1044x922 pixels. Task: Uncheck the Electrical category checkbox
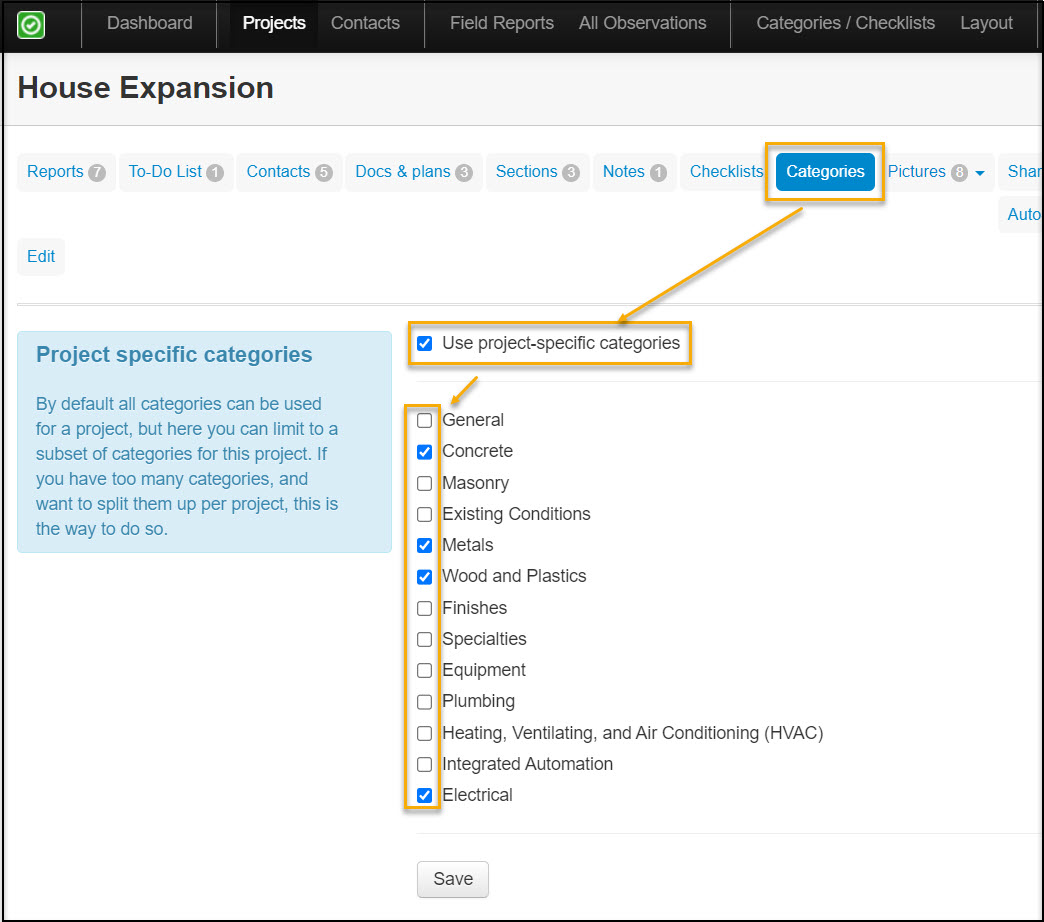click(x=425, y=796)
